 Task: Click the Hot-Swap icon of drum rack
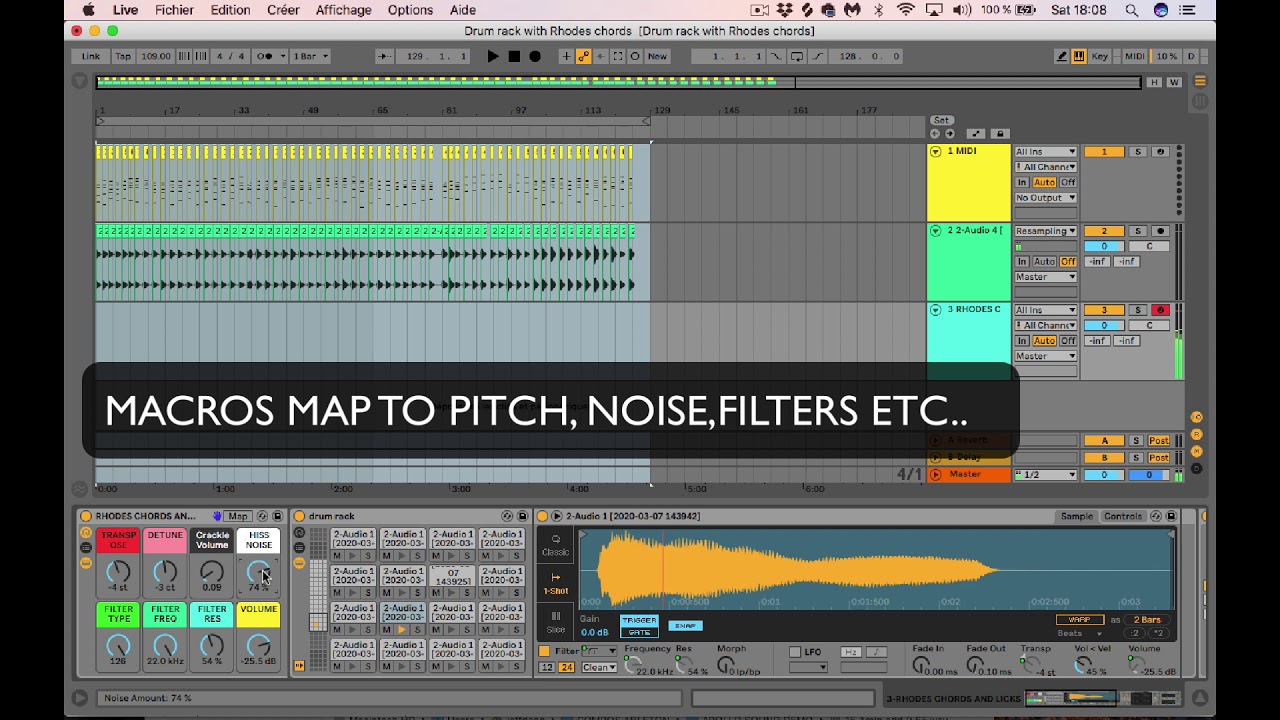[x=507, y=516]
